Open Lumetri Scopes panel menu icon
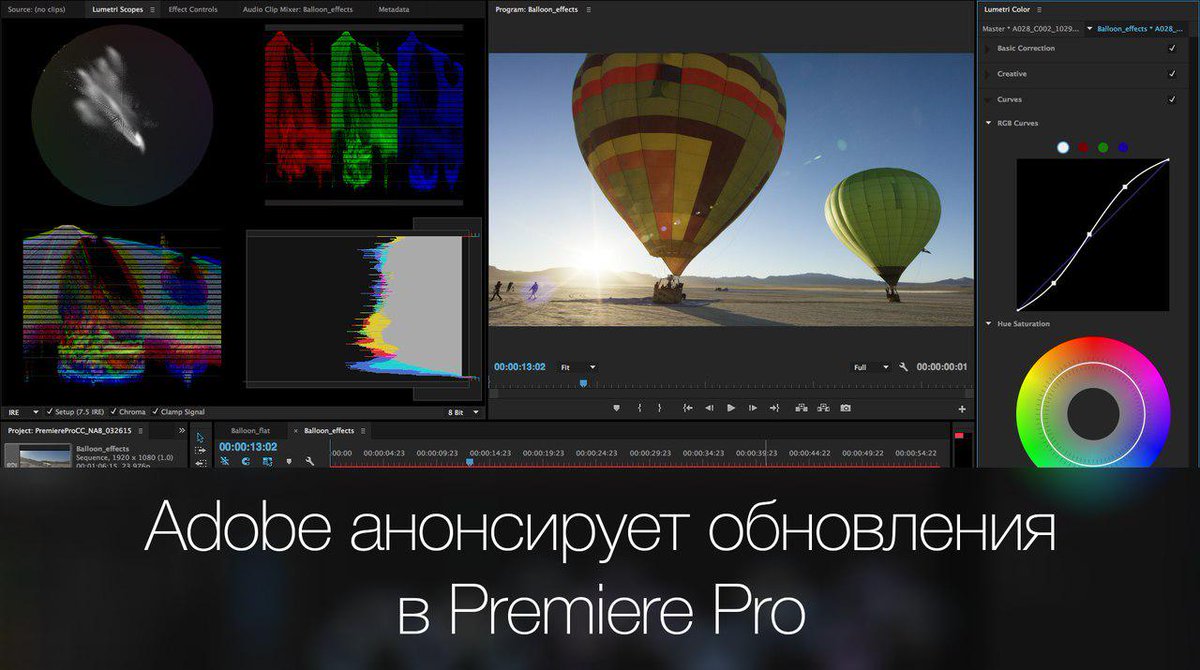 (x=152, y=9)
